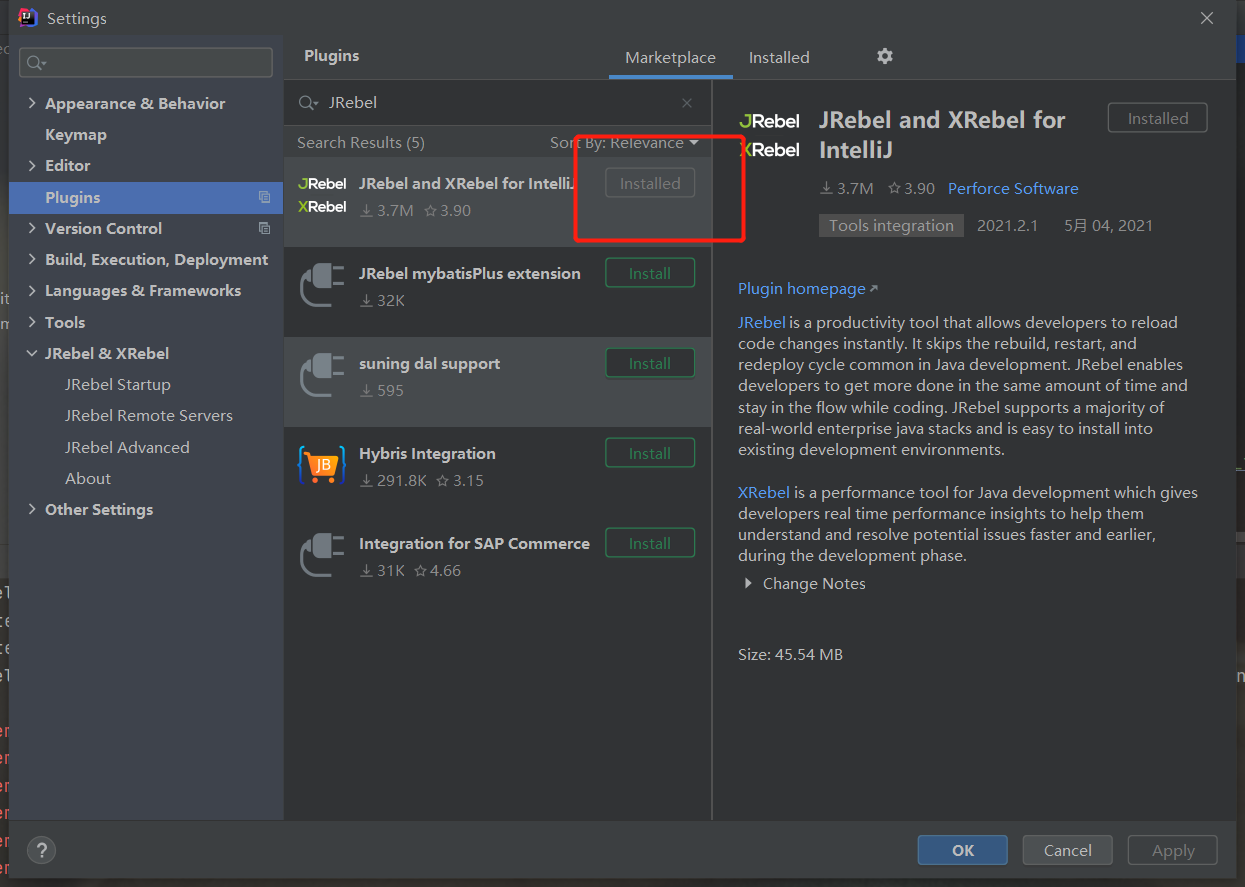1245x887 pixels.
Task: Focus the settings search field
Action: click(146, 63)
